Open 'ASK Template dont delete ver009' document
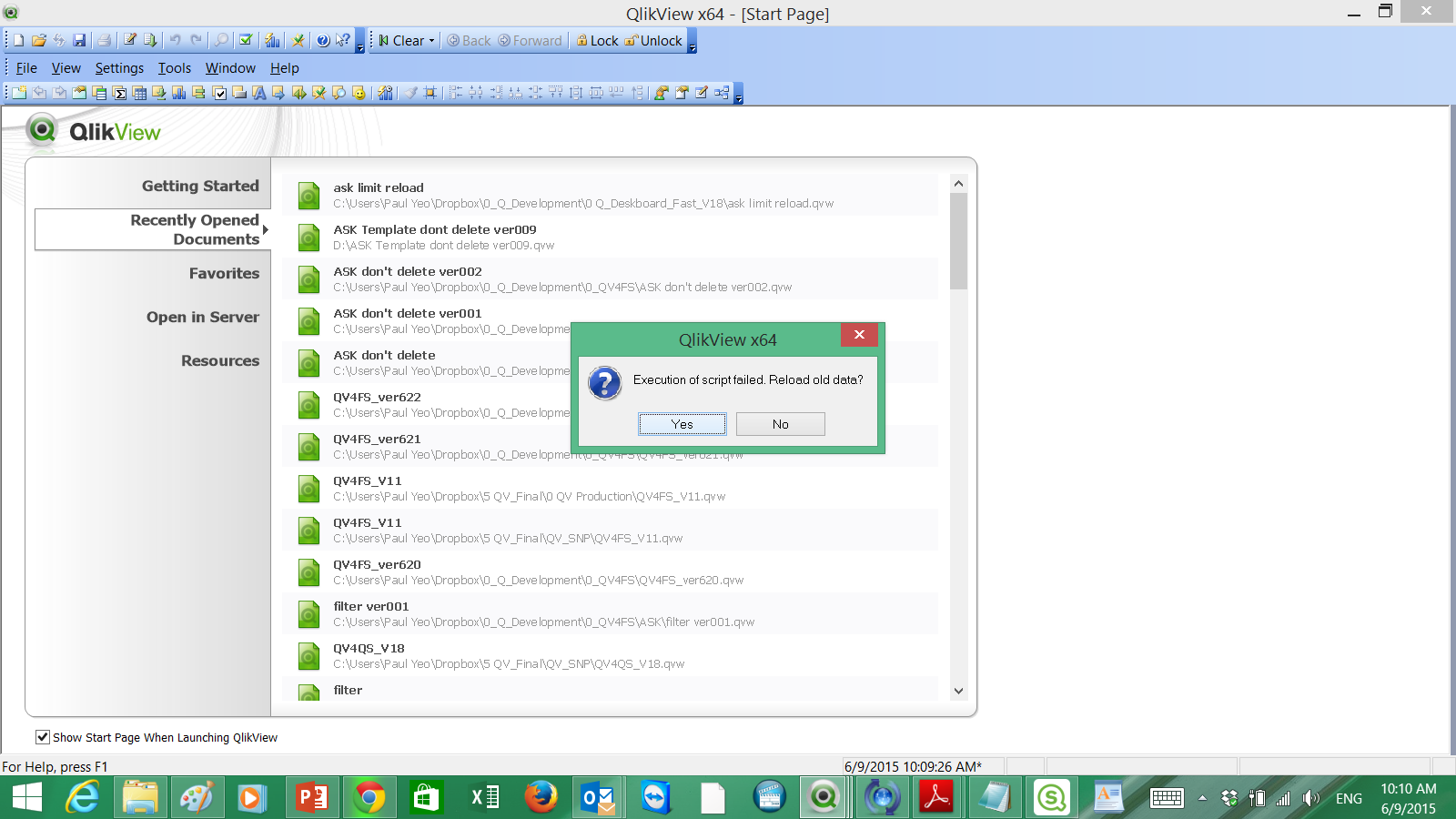Screen dimensions: 1456x819 610,237
